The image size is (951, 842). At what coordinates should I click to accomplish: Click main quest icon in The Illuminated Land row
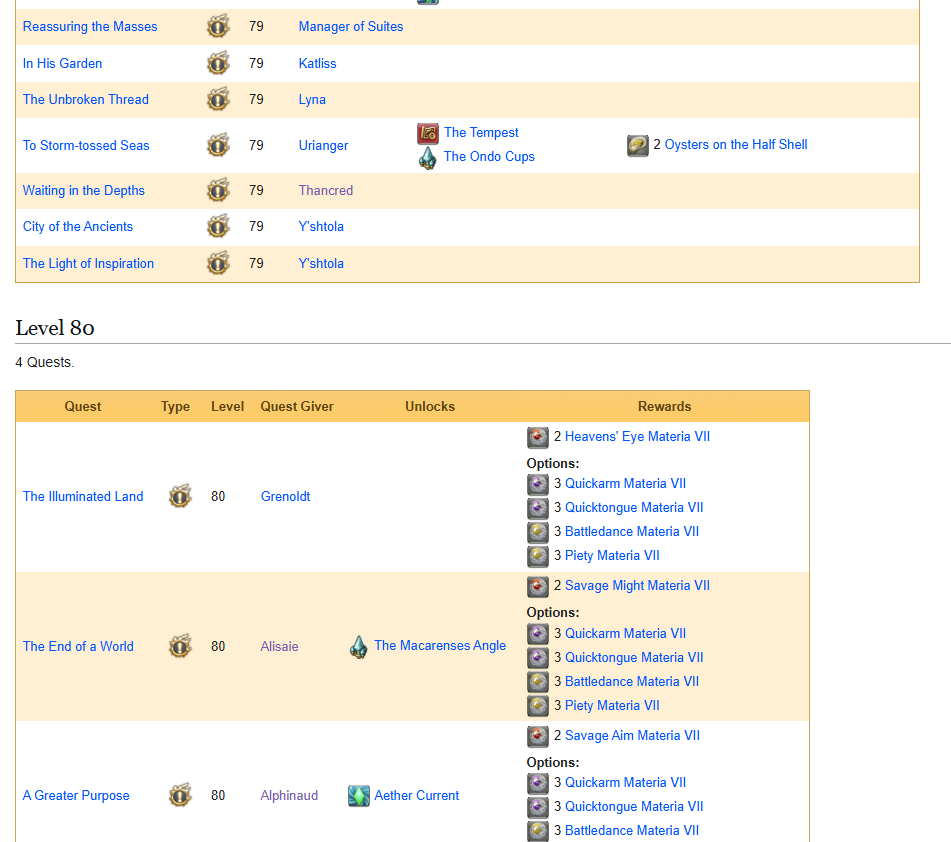[x=180, y=496]
